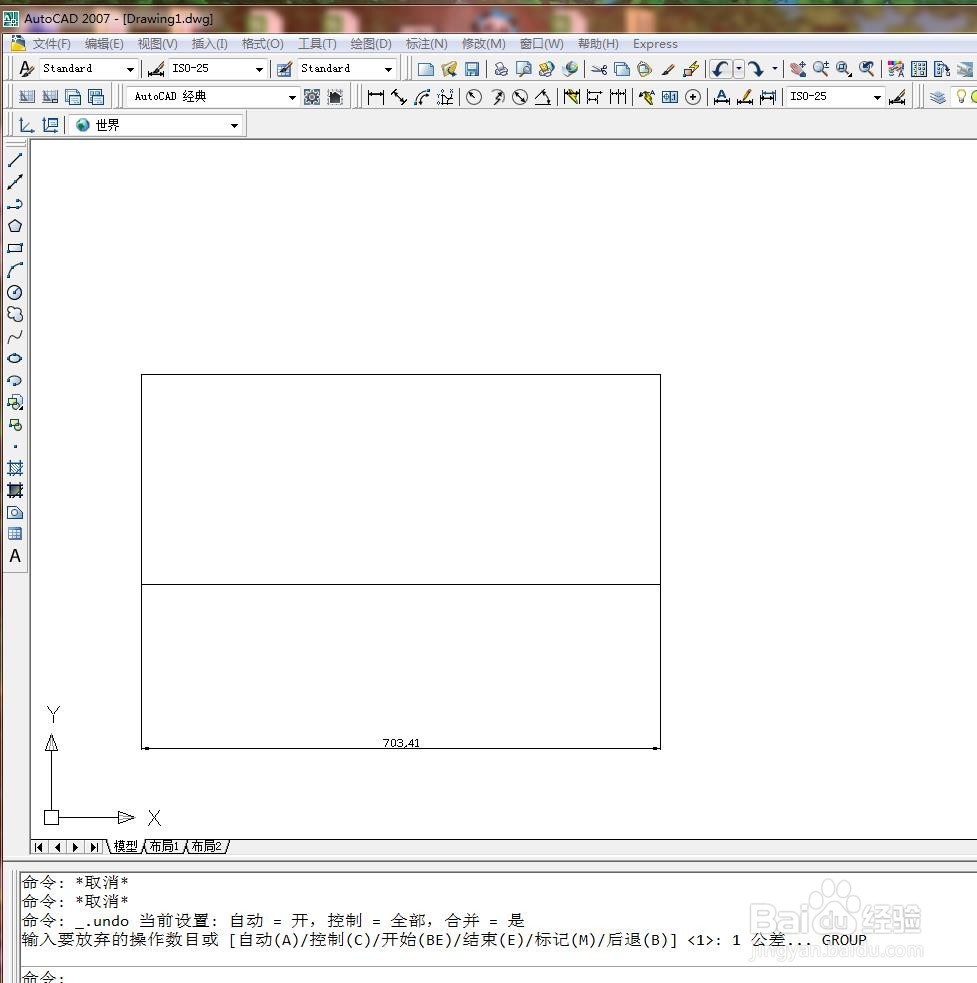Click the 703,41 dimension text
Image resolution: width=977 pixels, height=983 pixels.
pos(401,743)
